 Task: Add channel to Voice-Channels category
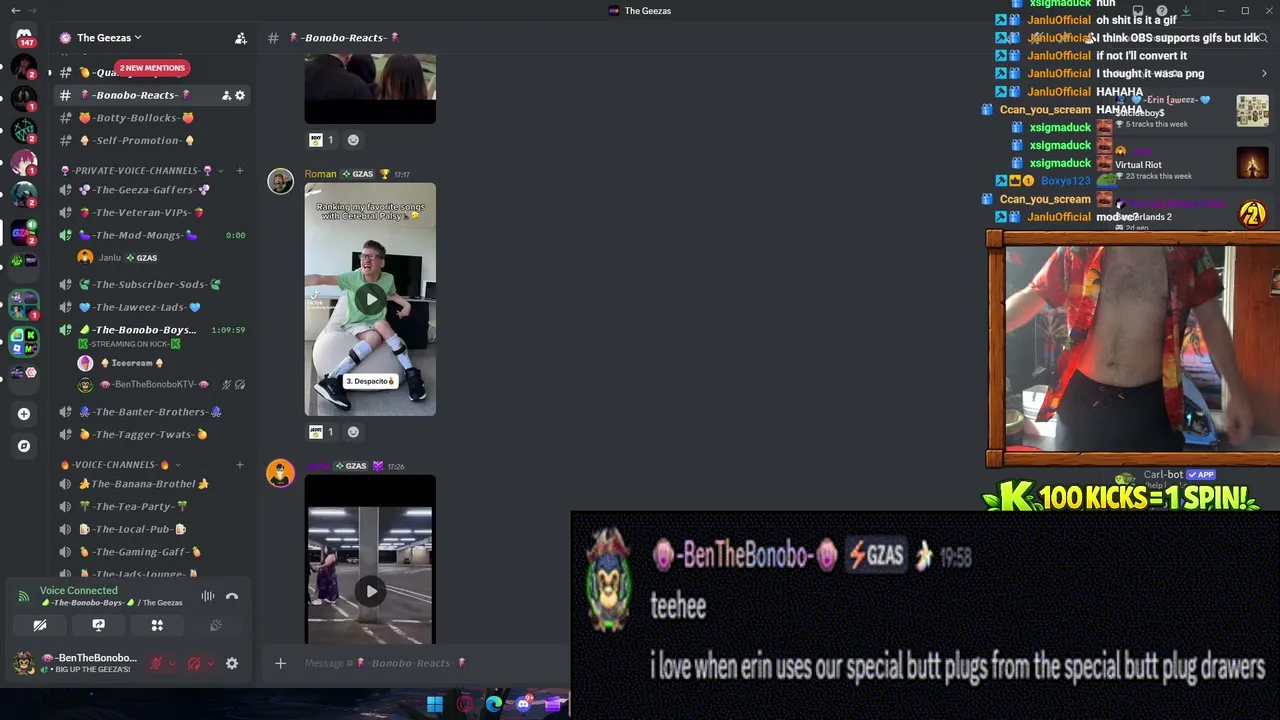pyautogui.click(x=240, y=465)
